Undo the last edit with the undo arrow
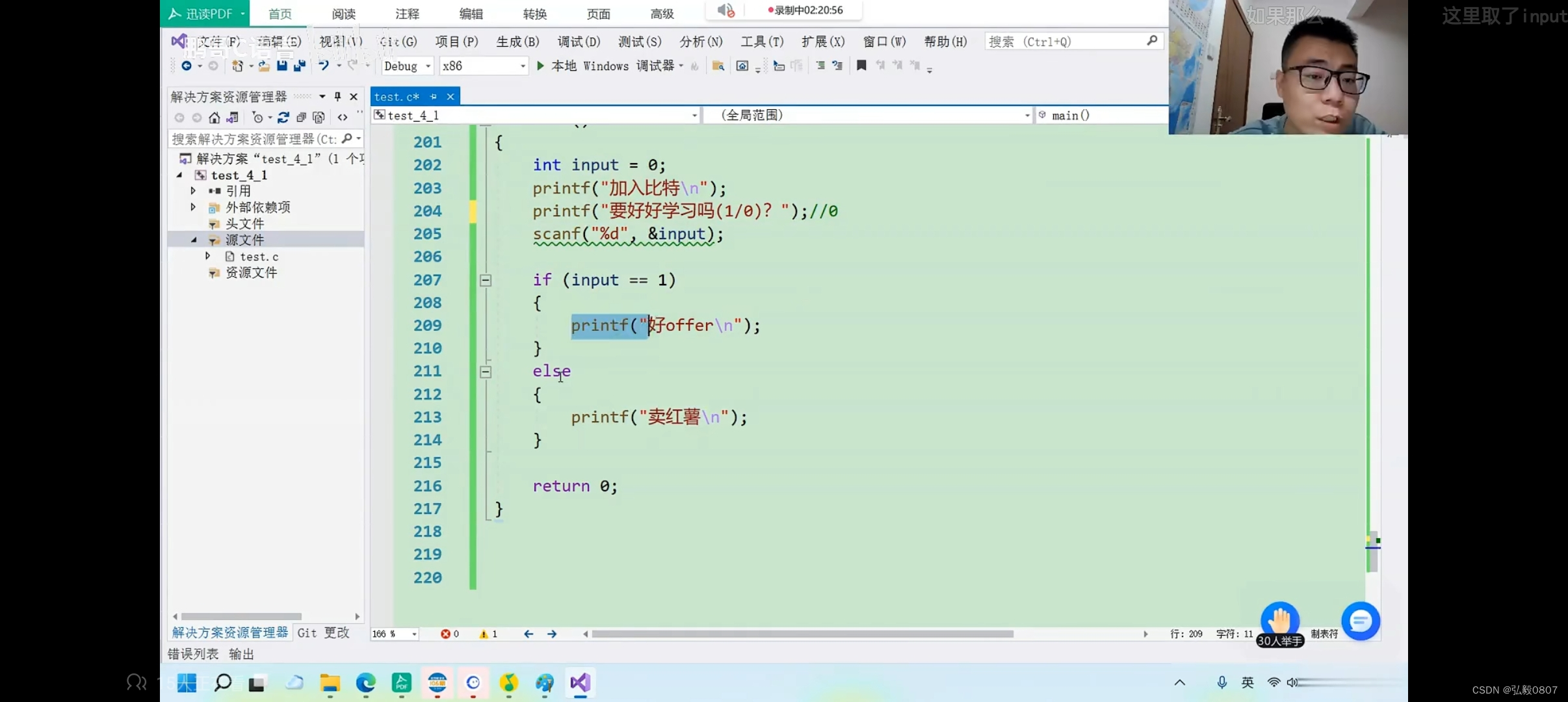The width and height of the screenshot is (1568, 702). 324,66
